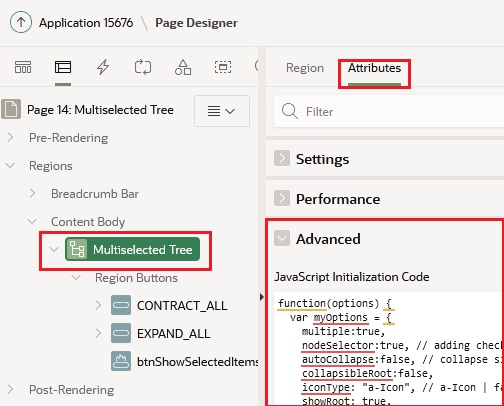Open the rendering tree menu dropdown
This screenshot has height=406, width=504.
[x=222, y=111]
